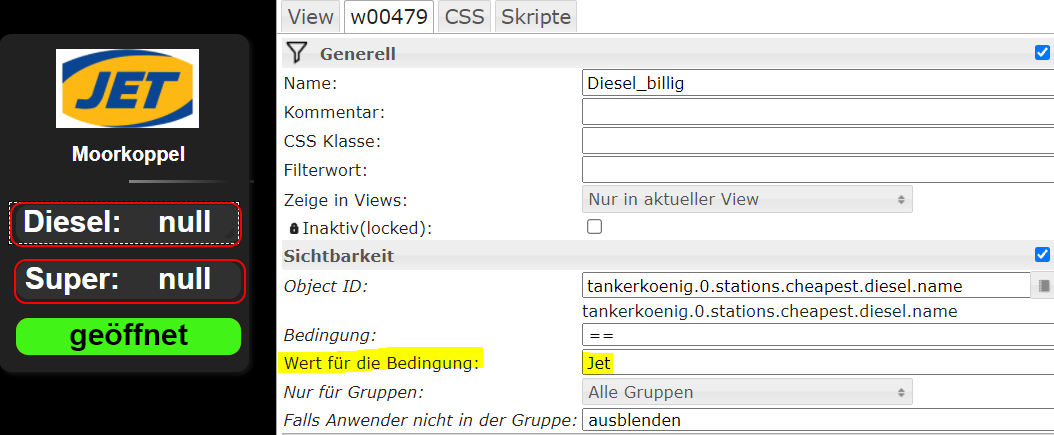Toggle the Sichtbarkeit section checkbox
The width and height of the screenshot is (1054, 435).
click(1043, 255)
